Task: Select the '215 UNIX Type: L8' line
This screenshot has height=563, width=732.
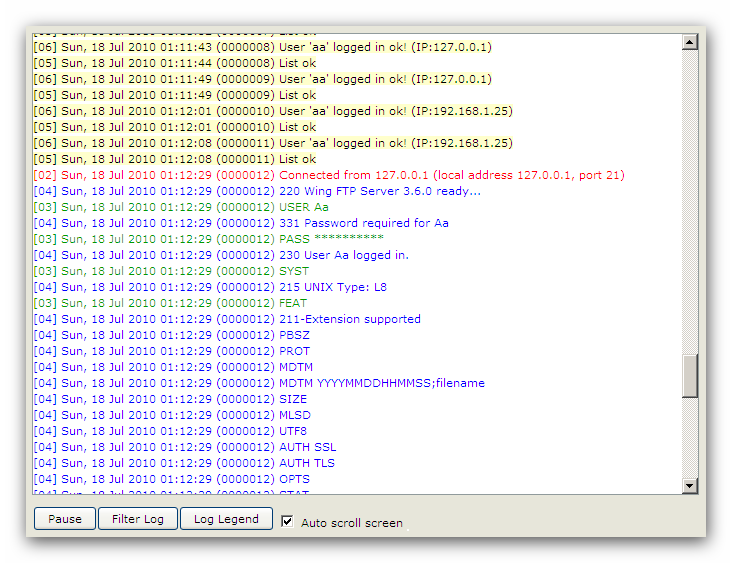Action: click(x=210, y=287)
